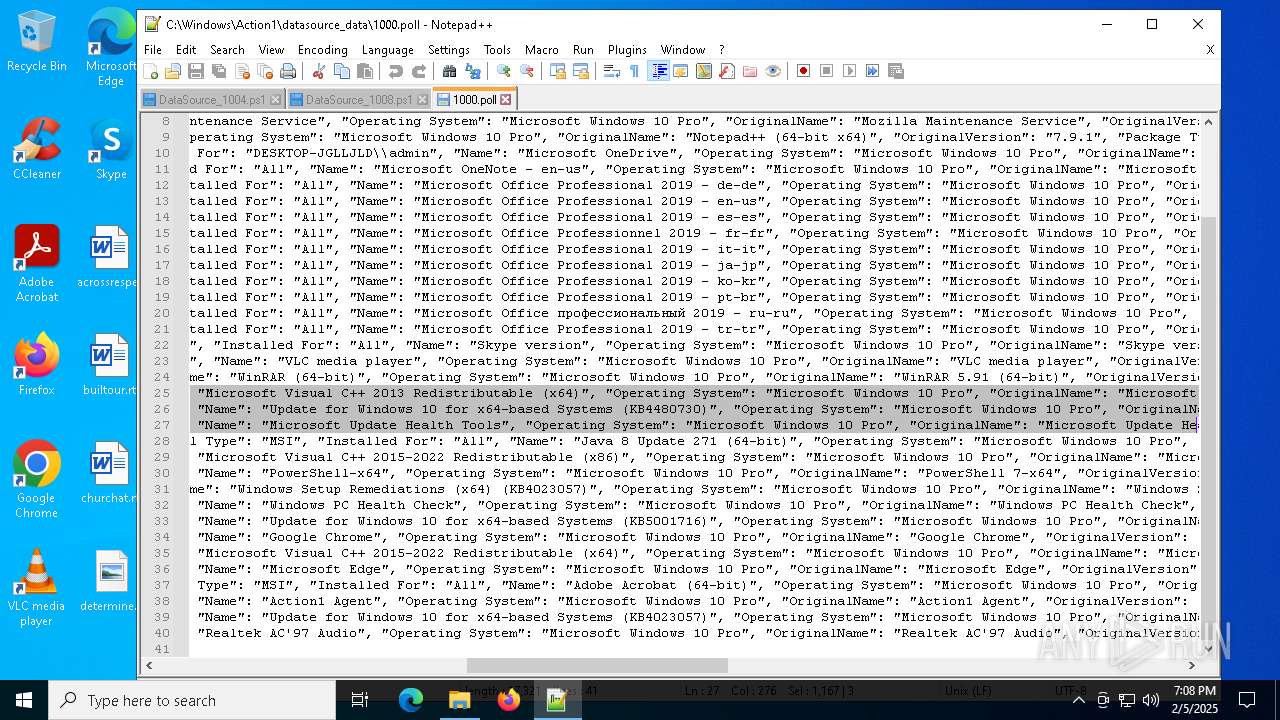Screen dimensions: 1280x720
Task: Open the Function List panel icon
Action: tap(727, 71)
